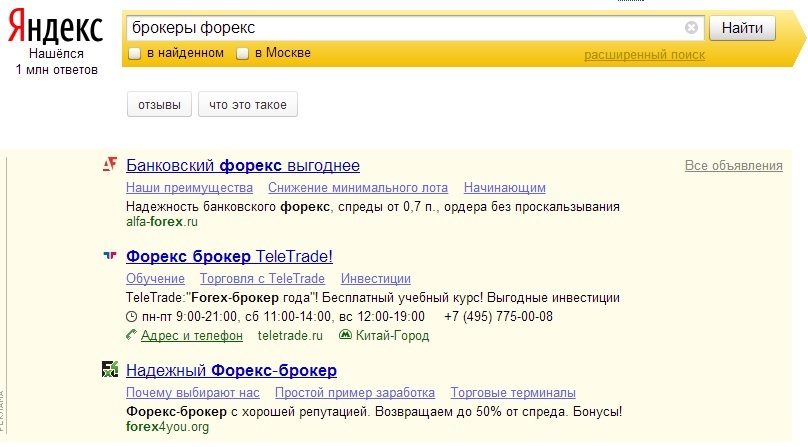
Task: Click the forex4you favicon icon
Action: tap(110, 369)
